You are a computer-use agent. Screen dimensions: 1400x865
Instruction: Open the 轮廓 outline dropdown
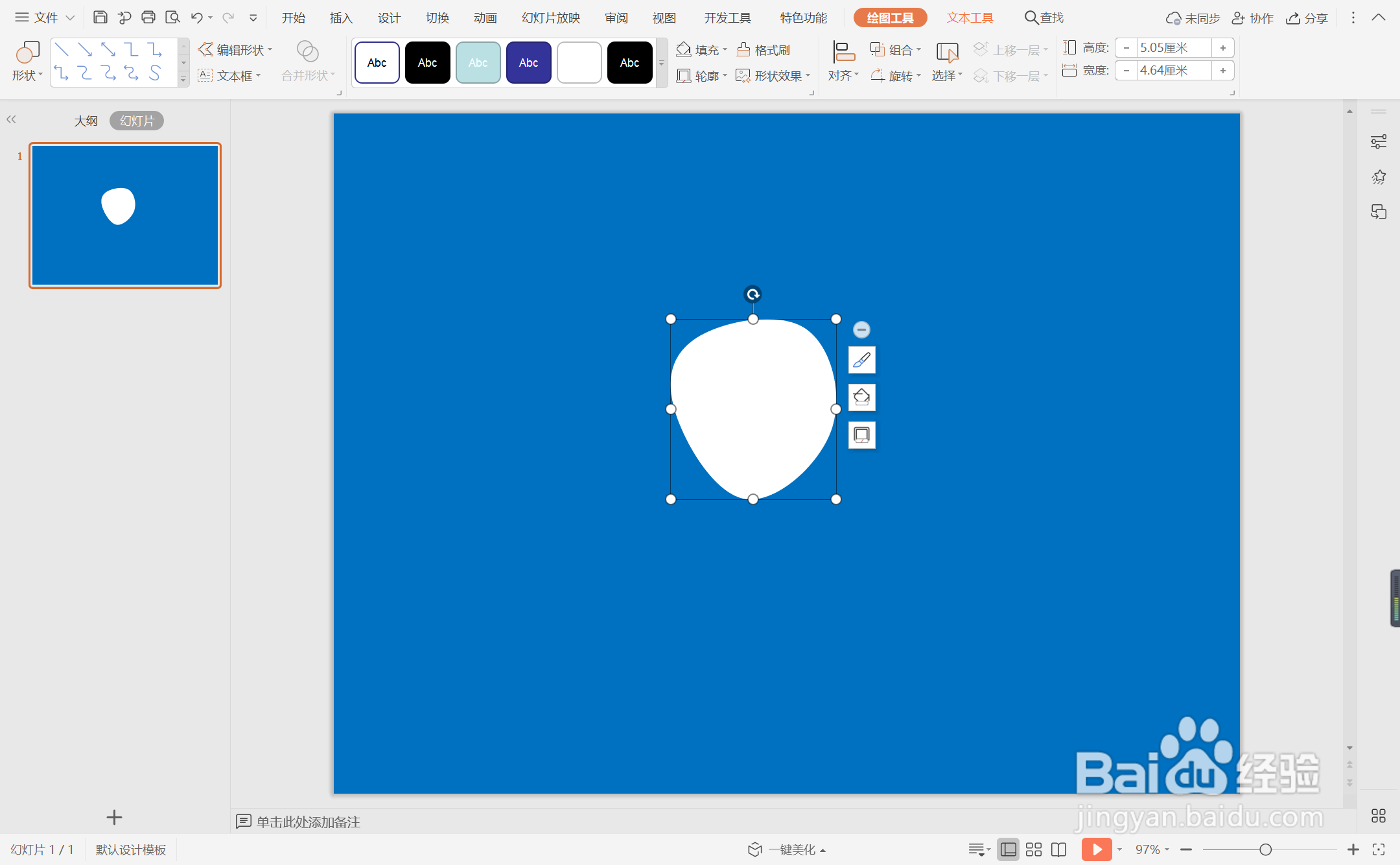tap(725, 76)
